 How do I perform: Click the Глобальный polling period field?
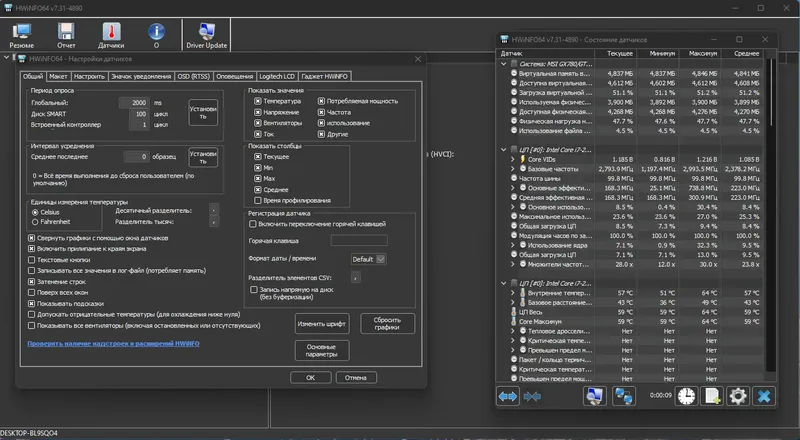134,103
